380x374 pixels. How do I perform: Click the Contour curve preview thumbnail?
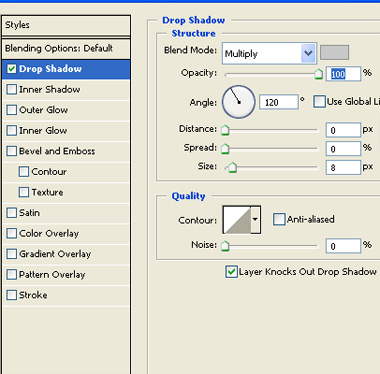click(x=237, y=220)
